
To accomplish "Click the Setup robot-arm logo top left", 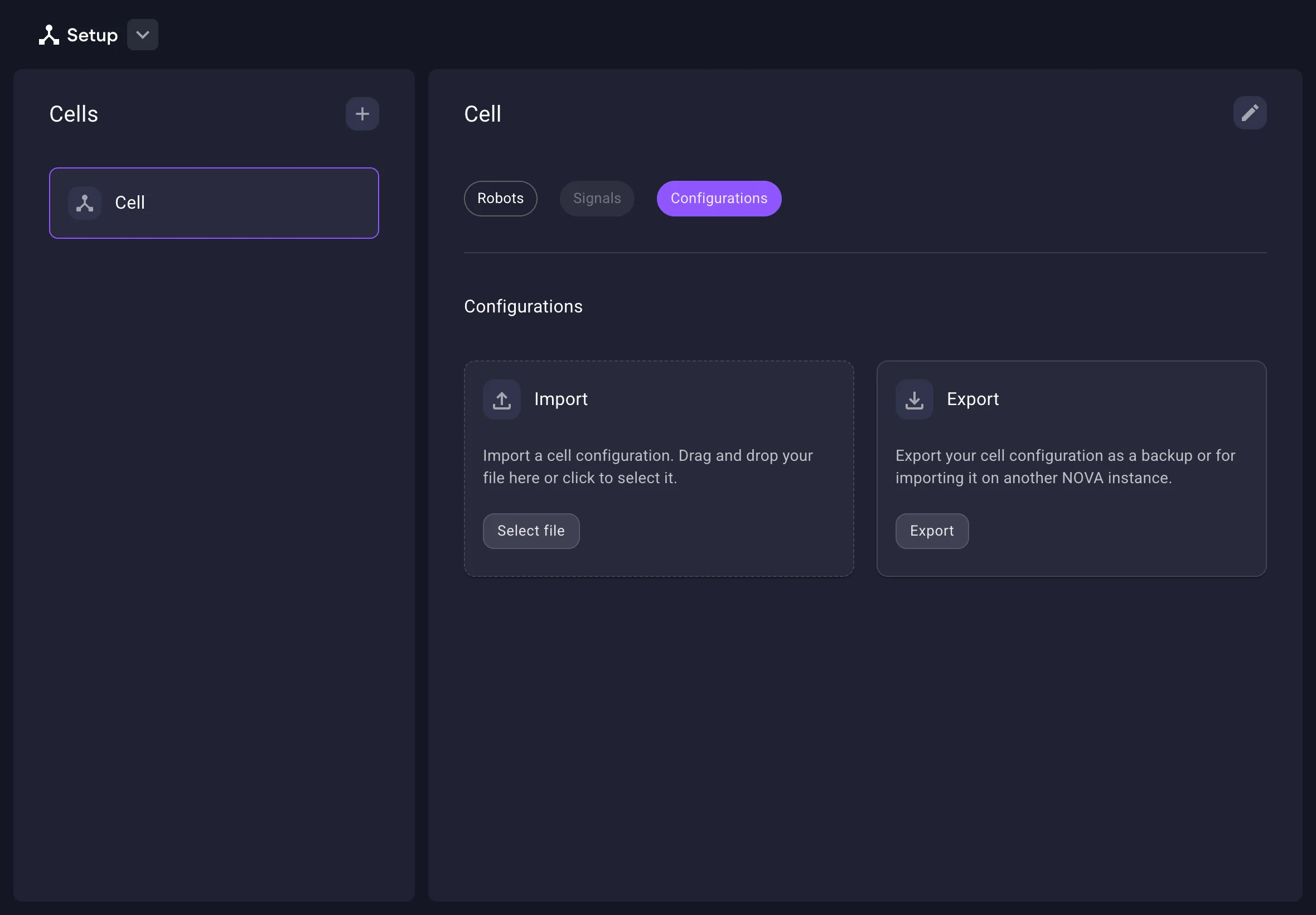I will (x=49, y=35).
